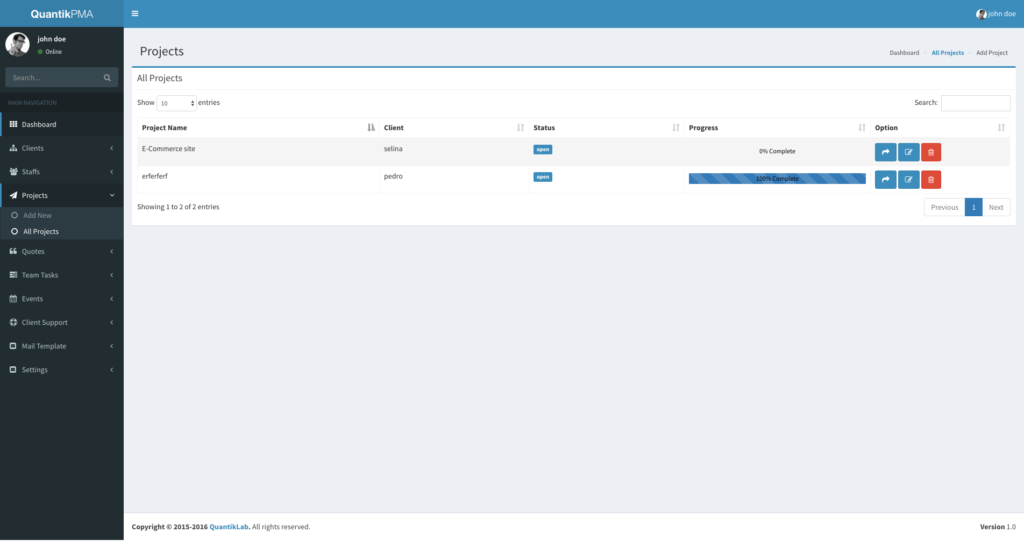Click the Online status under john doe

pyautogui.click(x=50, y=52)
